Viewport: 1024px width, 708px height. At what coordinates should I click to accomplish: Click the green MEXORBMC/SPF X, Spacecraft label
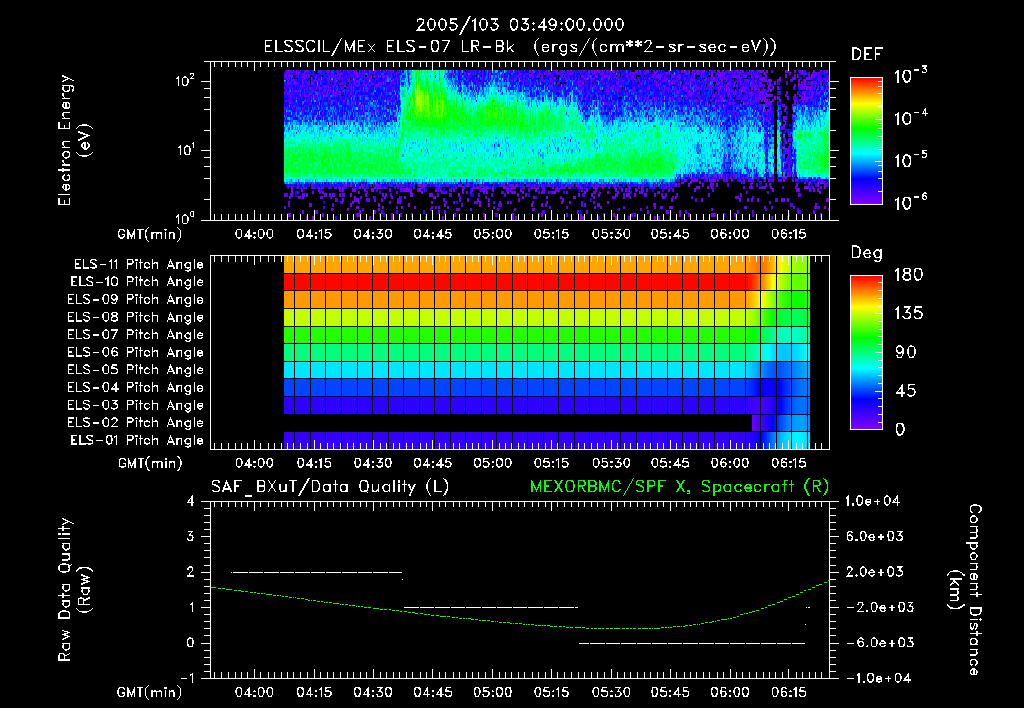(679, 487)
